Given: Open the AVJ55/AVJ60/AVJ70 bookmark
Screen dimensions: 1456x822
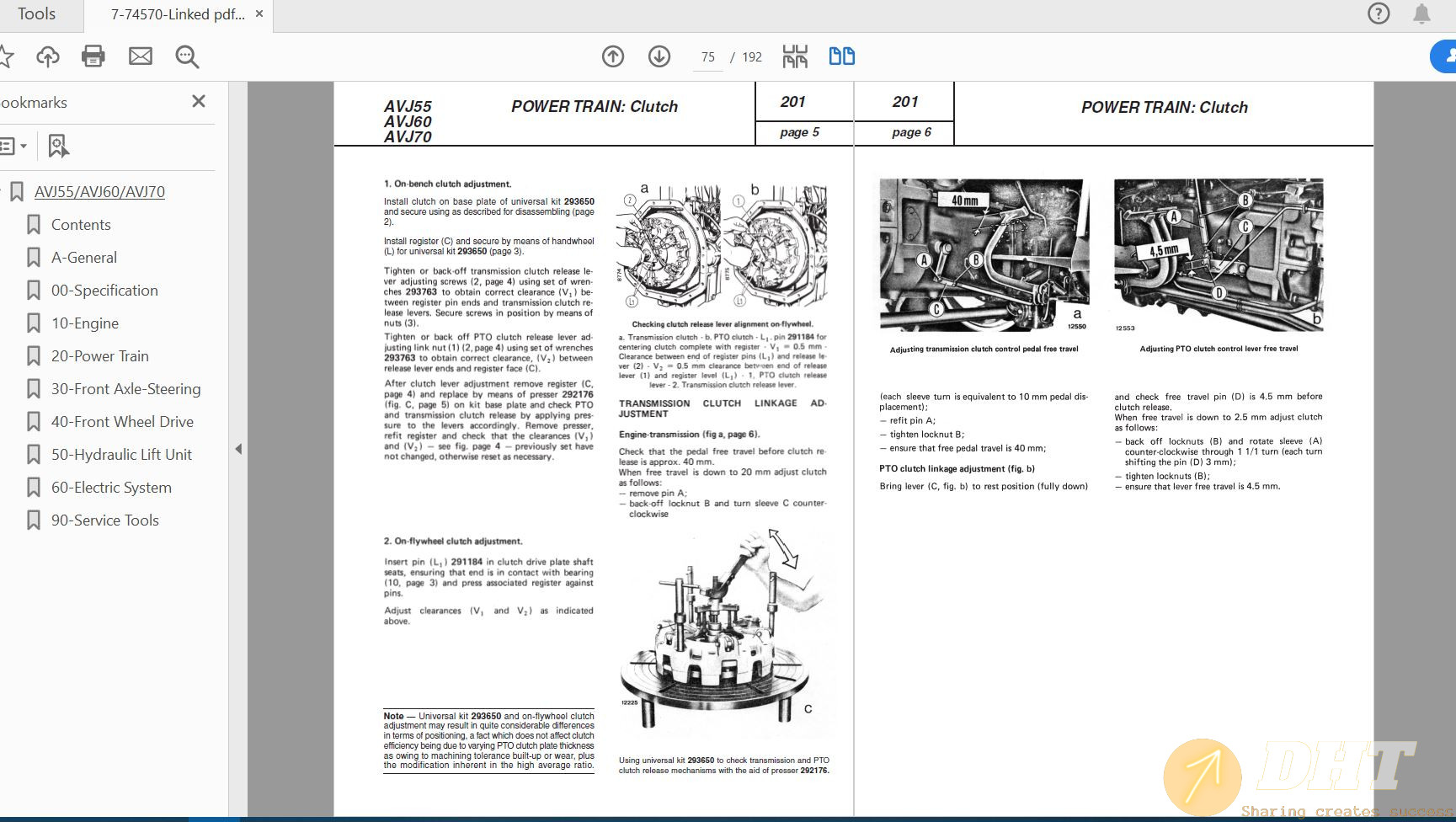Looking at the screenshot, I should pyautogui.click(x=99, y=192).
